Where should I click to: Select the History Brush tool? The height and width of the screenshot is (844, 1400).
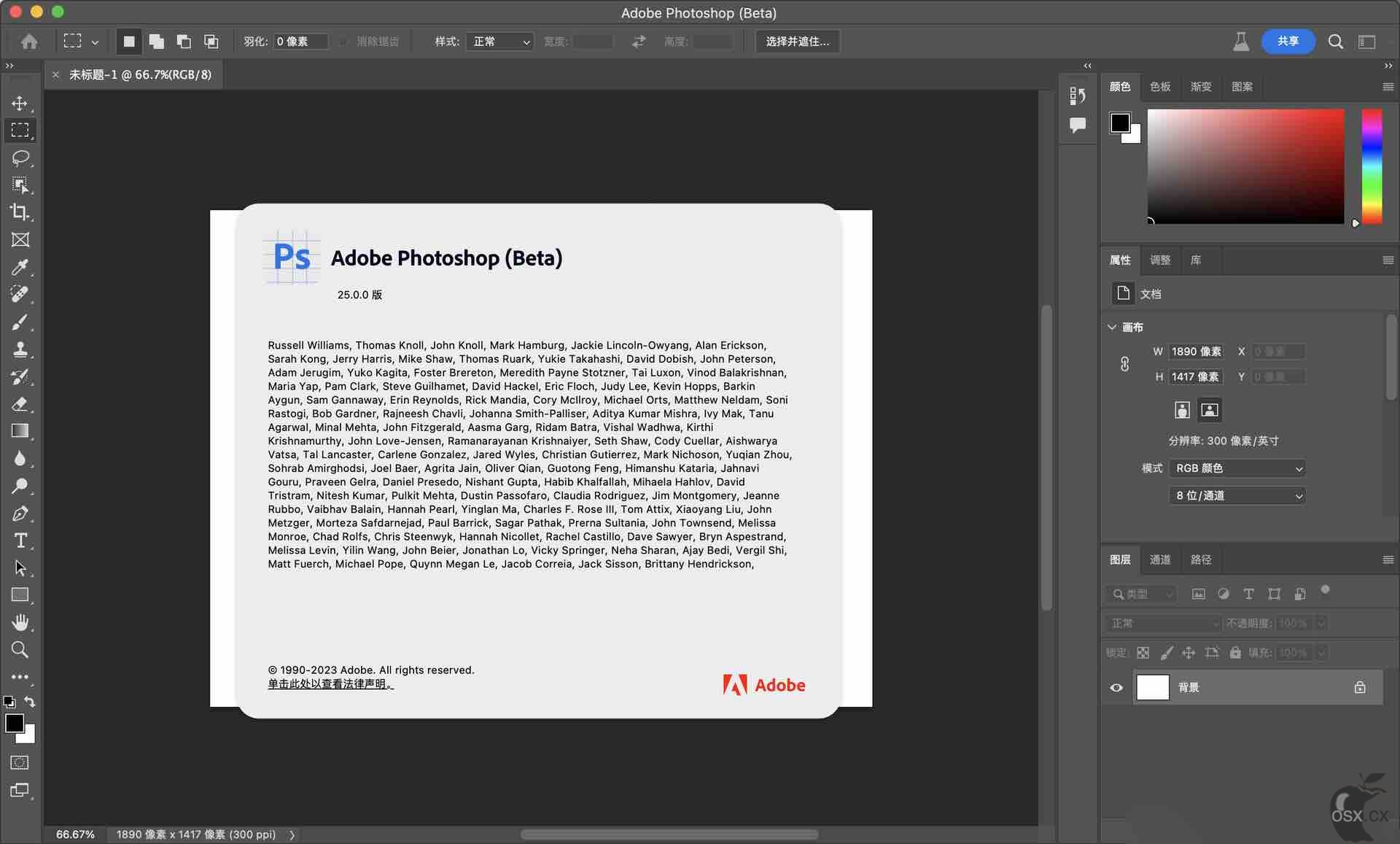point(20,376)
